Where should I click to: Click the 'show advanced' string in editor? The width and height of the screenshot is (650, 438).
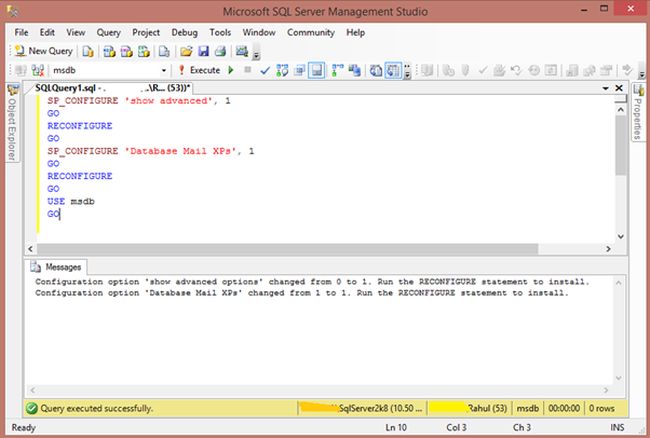click(x=168, y=101)
